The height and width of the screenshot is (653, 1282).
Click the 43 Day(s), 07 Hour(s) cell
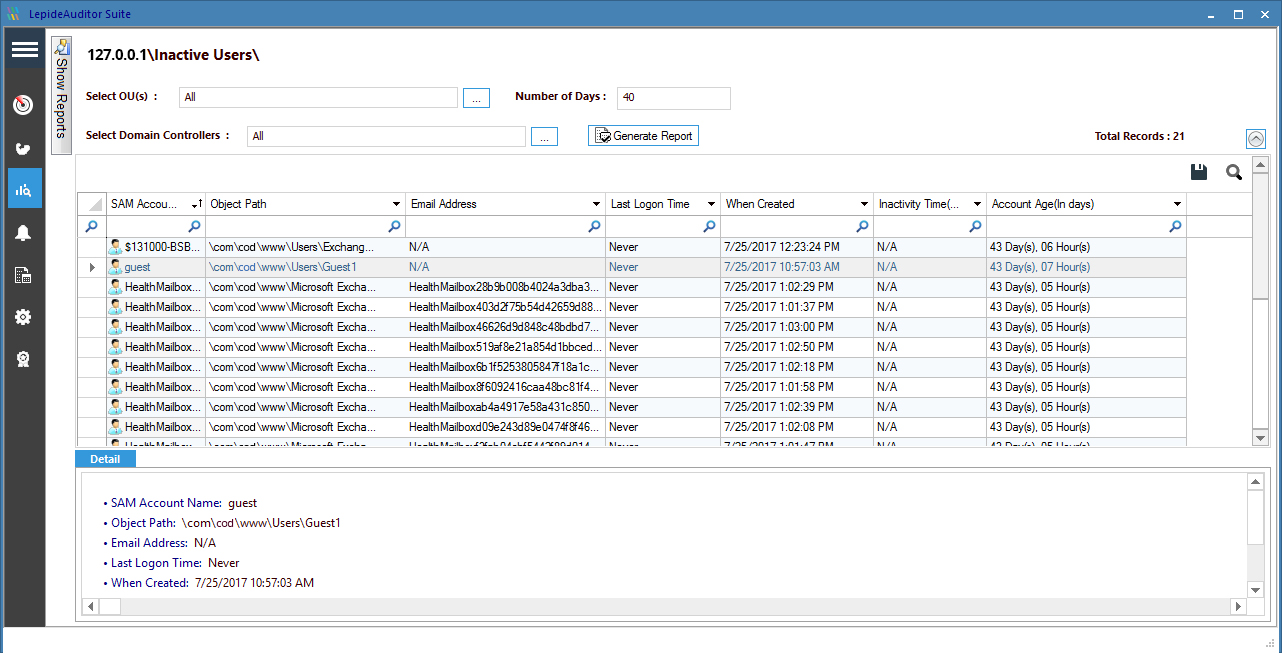click(1086, 267)
